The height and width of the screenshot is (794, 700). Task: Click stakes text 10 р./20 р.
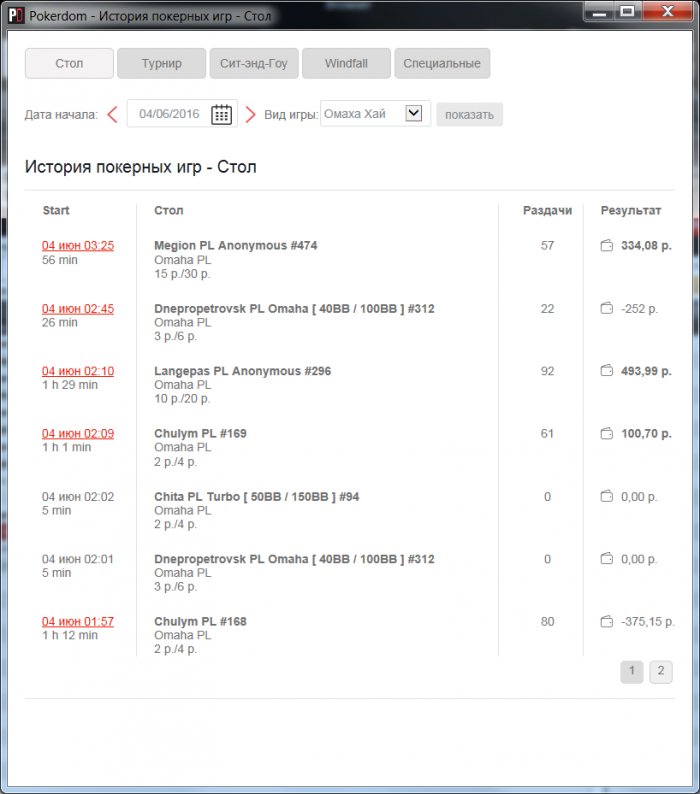point(182,399)
